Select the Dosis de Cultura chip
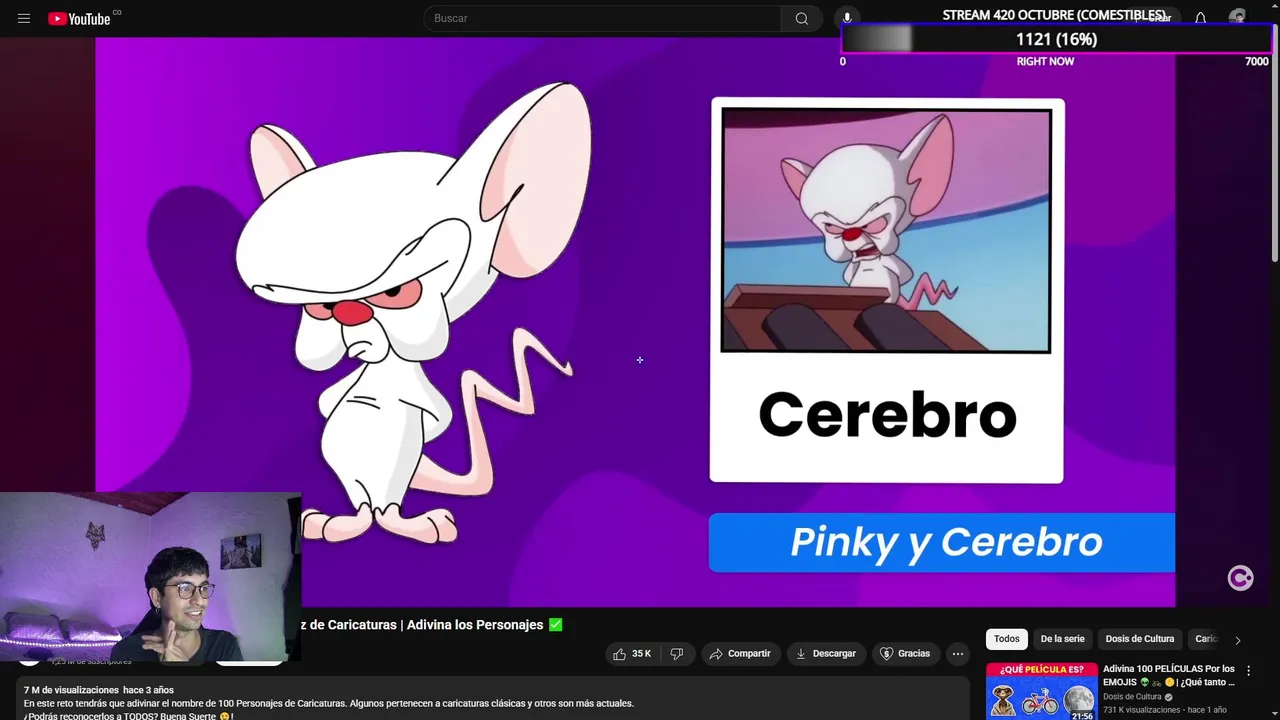1280x720 pixels. click(1140, 639)
